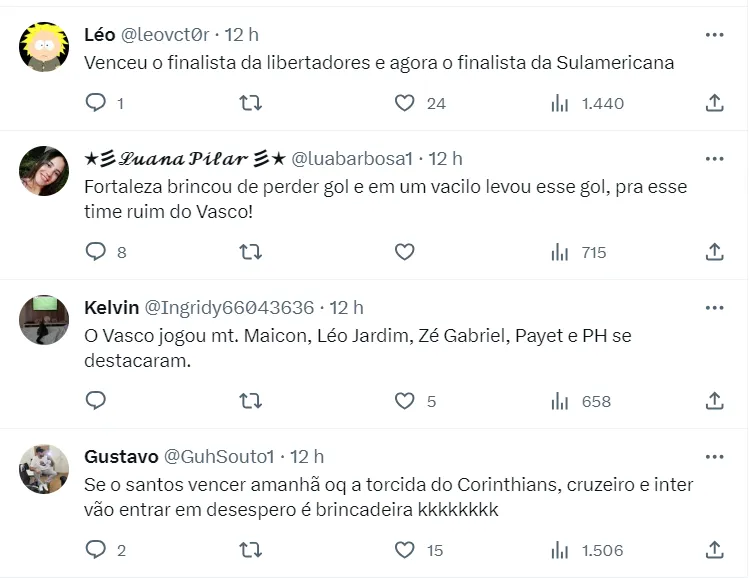View analytics for Kelvin's tweet (658)
The height and width of the screenshot is (578, 751).
point(560,401)
